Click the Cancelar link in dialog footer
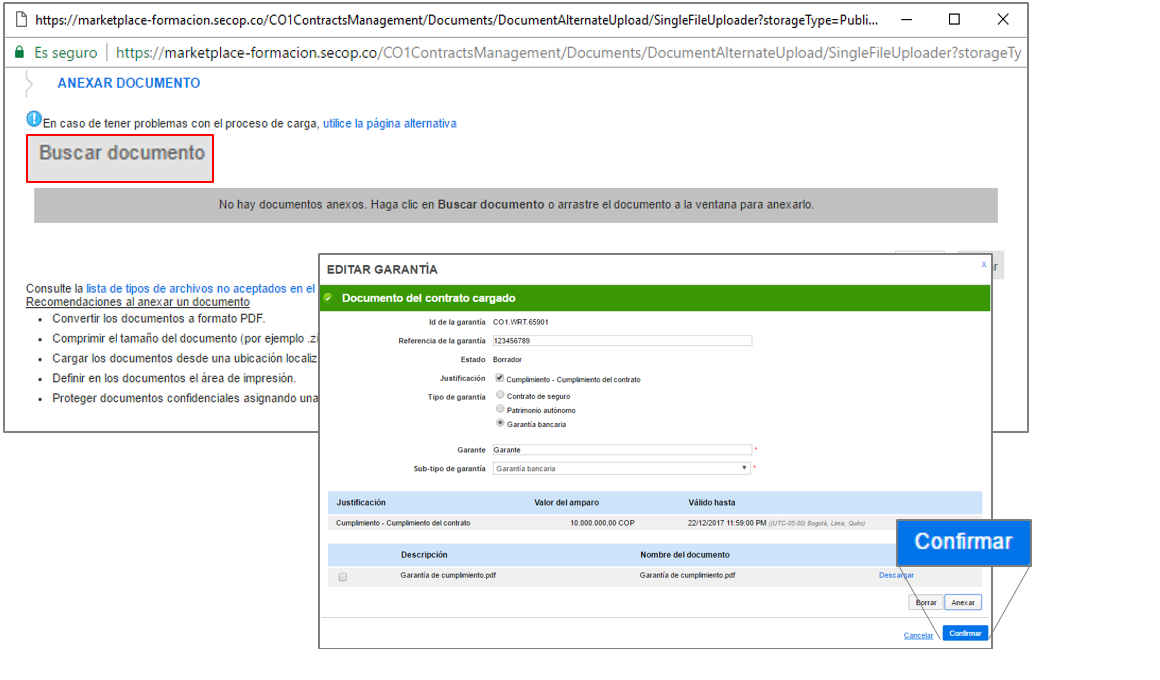 click(918, 635)
